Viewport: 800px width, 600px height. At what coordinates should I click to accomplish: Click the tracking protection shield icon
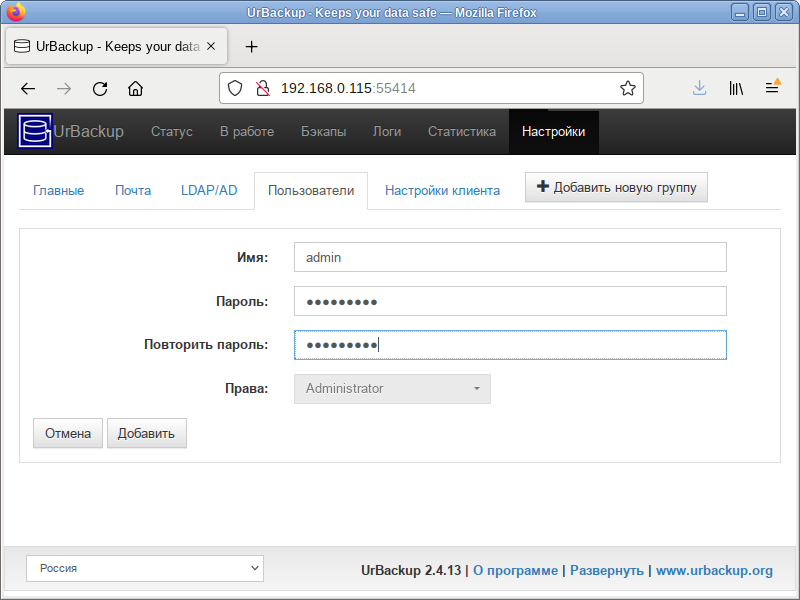tap(235, 88)
